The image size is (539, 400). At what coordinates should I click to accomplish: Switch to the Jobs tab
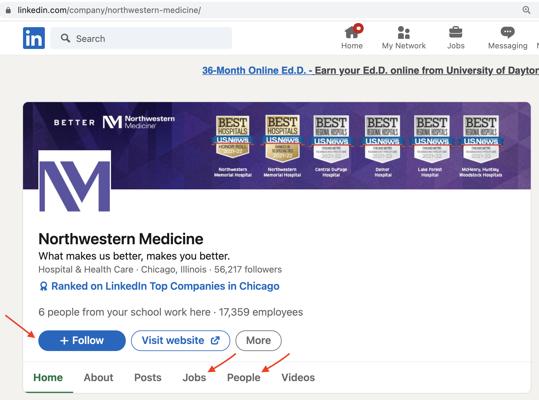click(194, 377)
